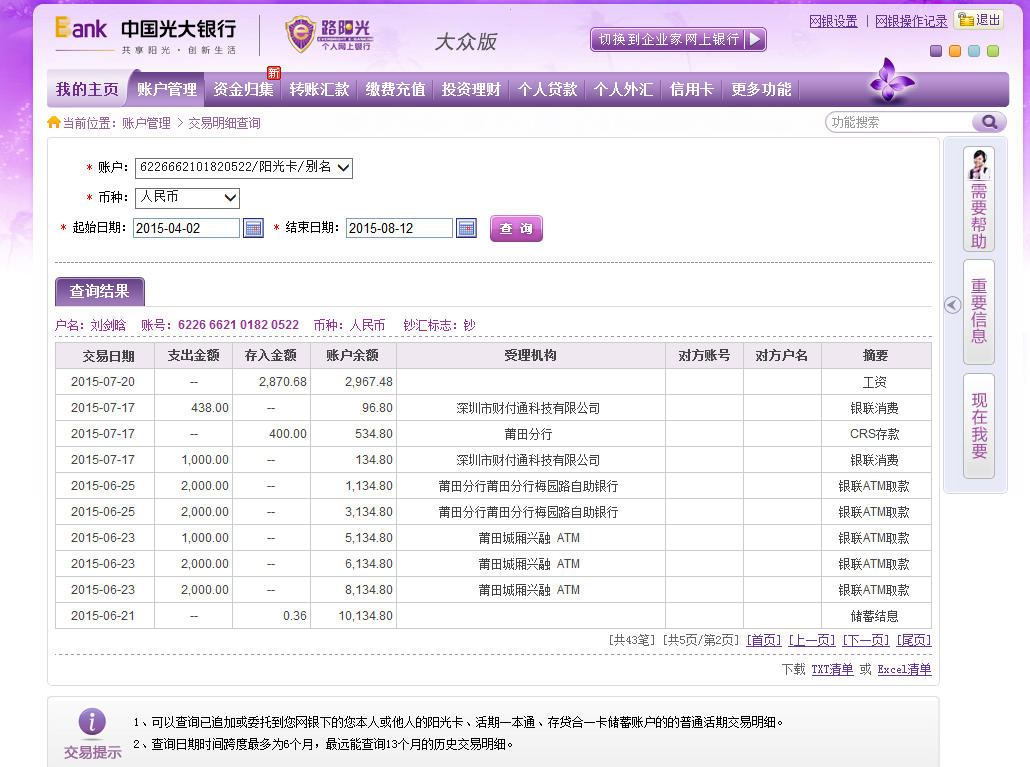Open the 转账汇款 menu
Screen dimensions: 1030x767
(319, 89)
